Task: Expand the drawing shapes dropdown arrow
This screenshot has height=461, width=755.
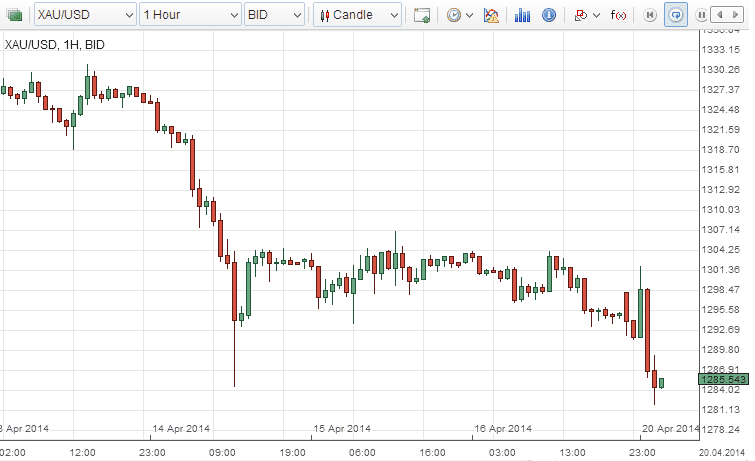Action: [597, 15]
